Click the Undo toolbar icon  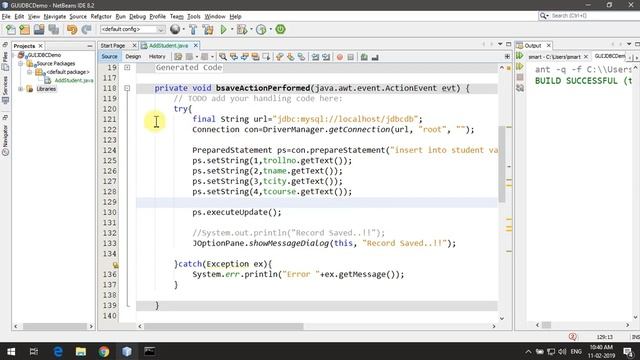pos(72,29)
